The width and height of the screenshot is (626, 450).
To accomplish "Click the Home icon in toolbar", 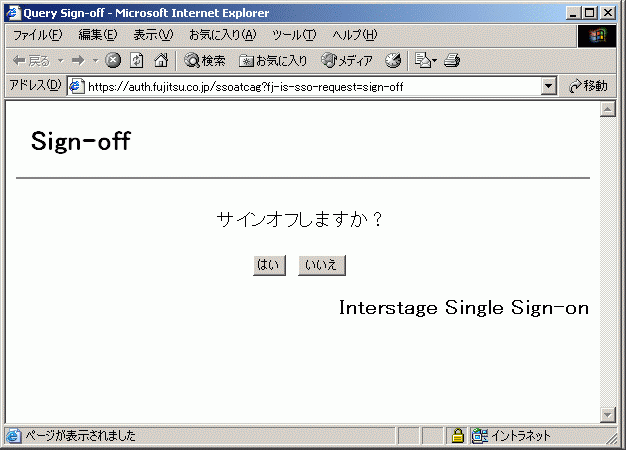I will click(x=161, y=61).
